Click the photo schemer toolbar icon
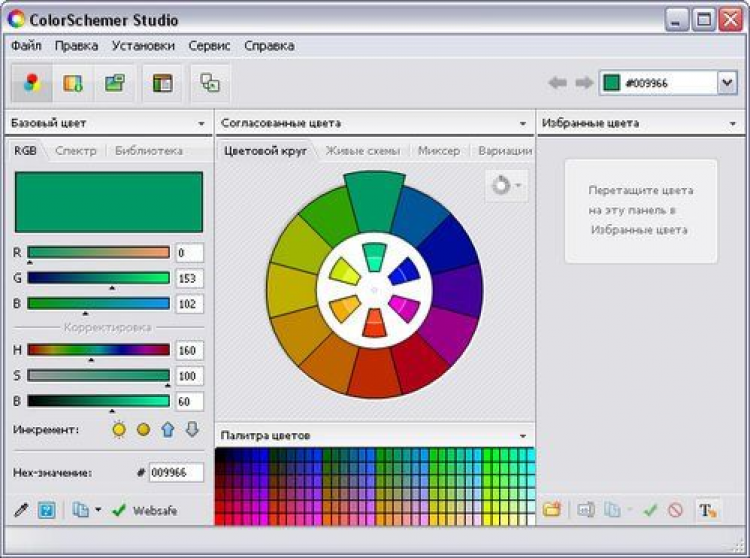 [x=115, y=83]
